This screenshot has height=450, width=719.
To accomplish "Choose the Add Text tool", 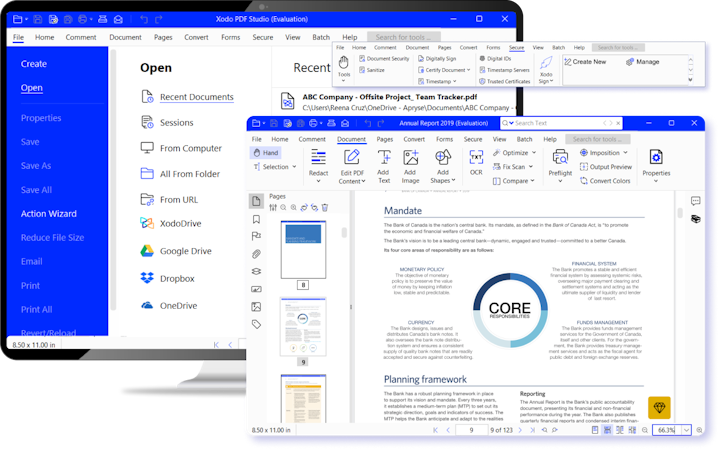I will (383, 166).
